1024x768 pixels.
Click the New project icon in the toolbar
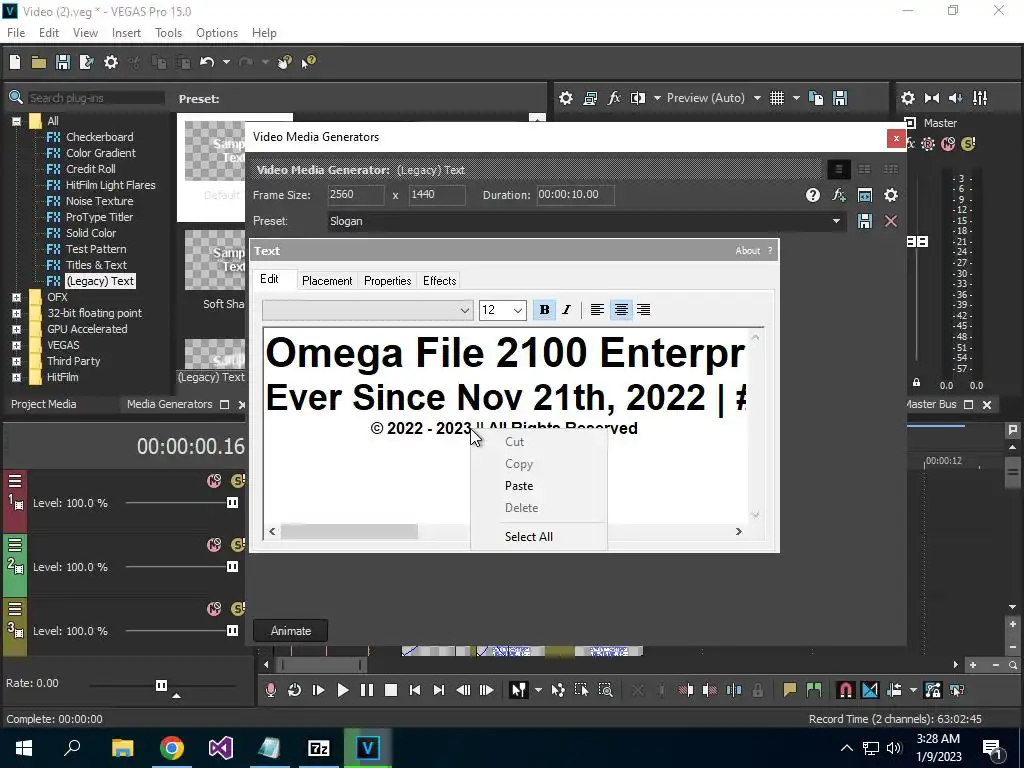tap(15, 62)
